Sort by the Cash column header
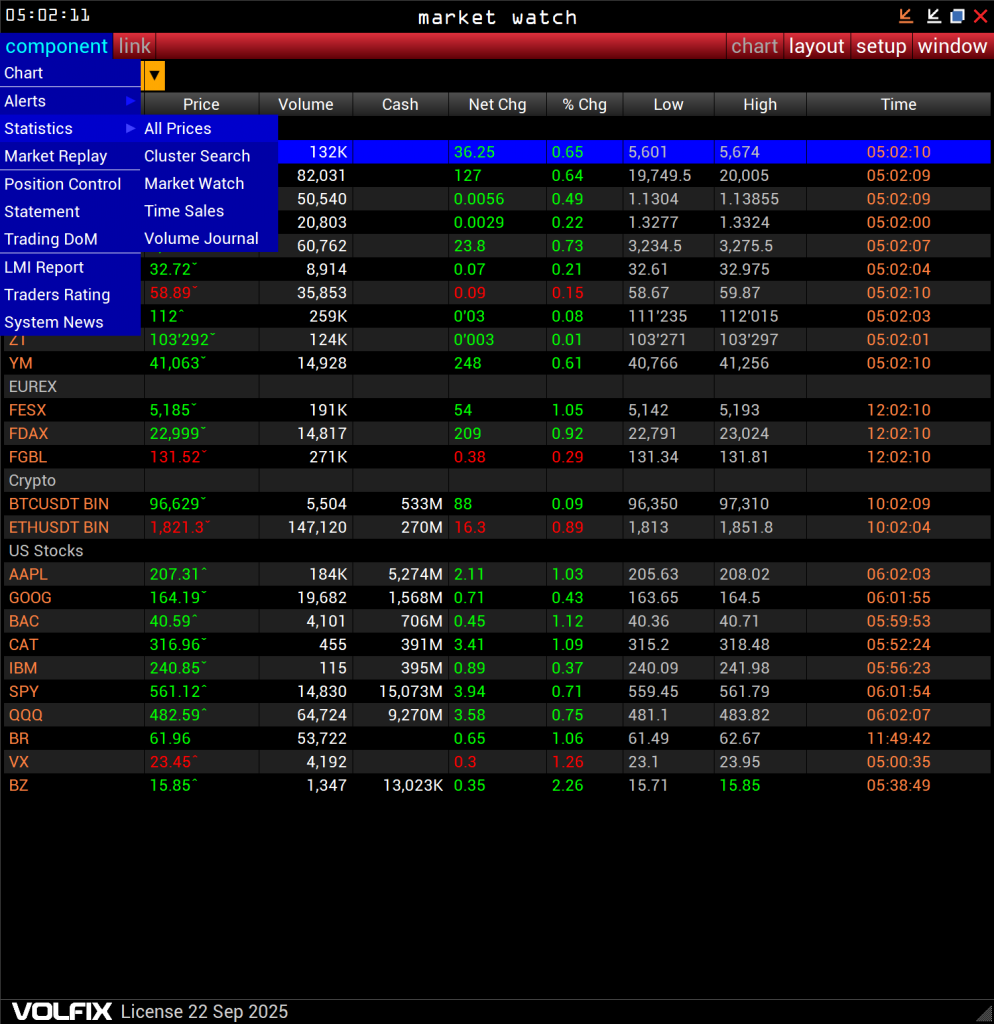Screen dimensions: 994x1024 400,104
